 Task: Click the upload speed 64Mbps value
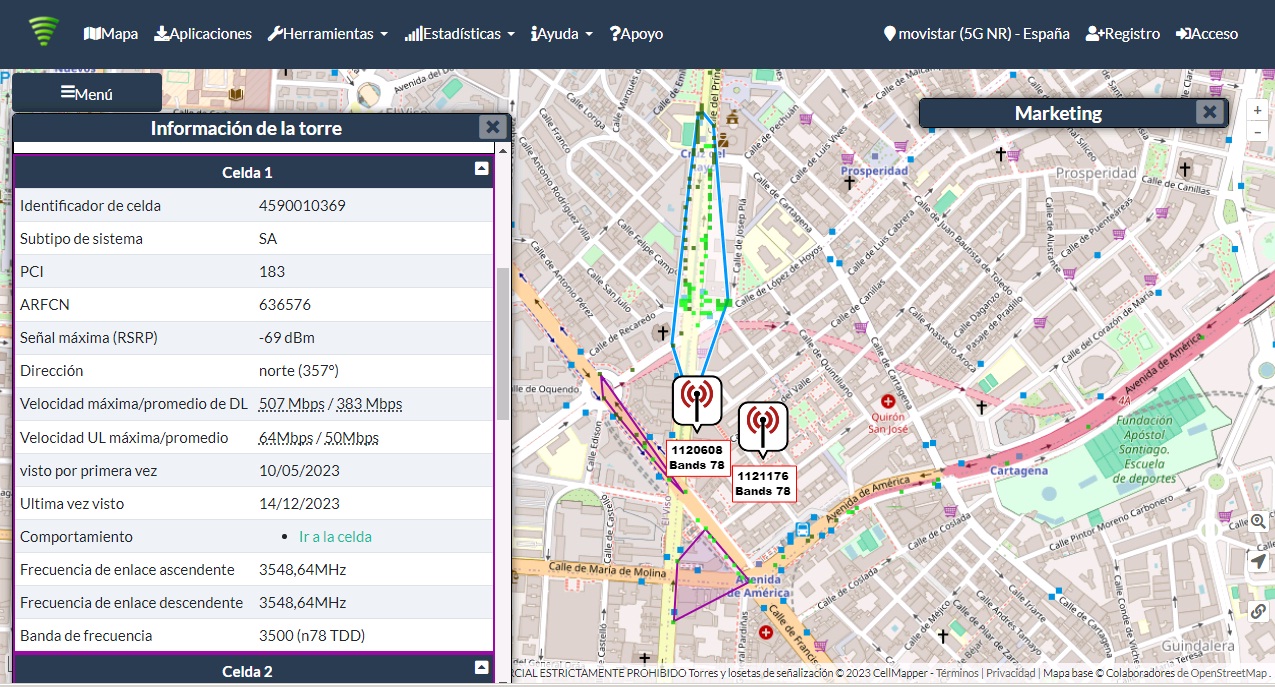click(285, 438)
